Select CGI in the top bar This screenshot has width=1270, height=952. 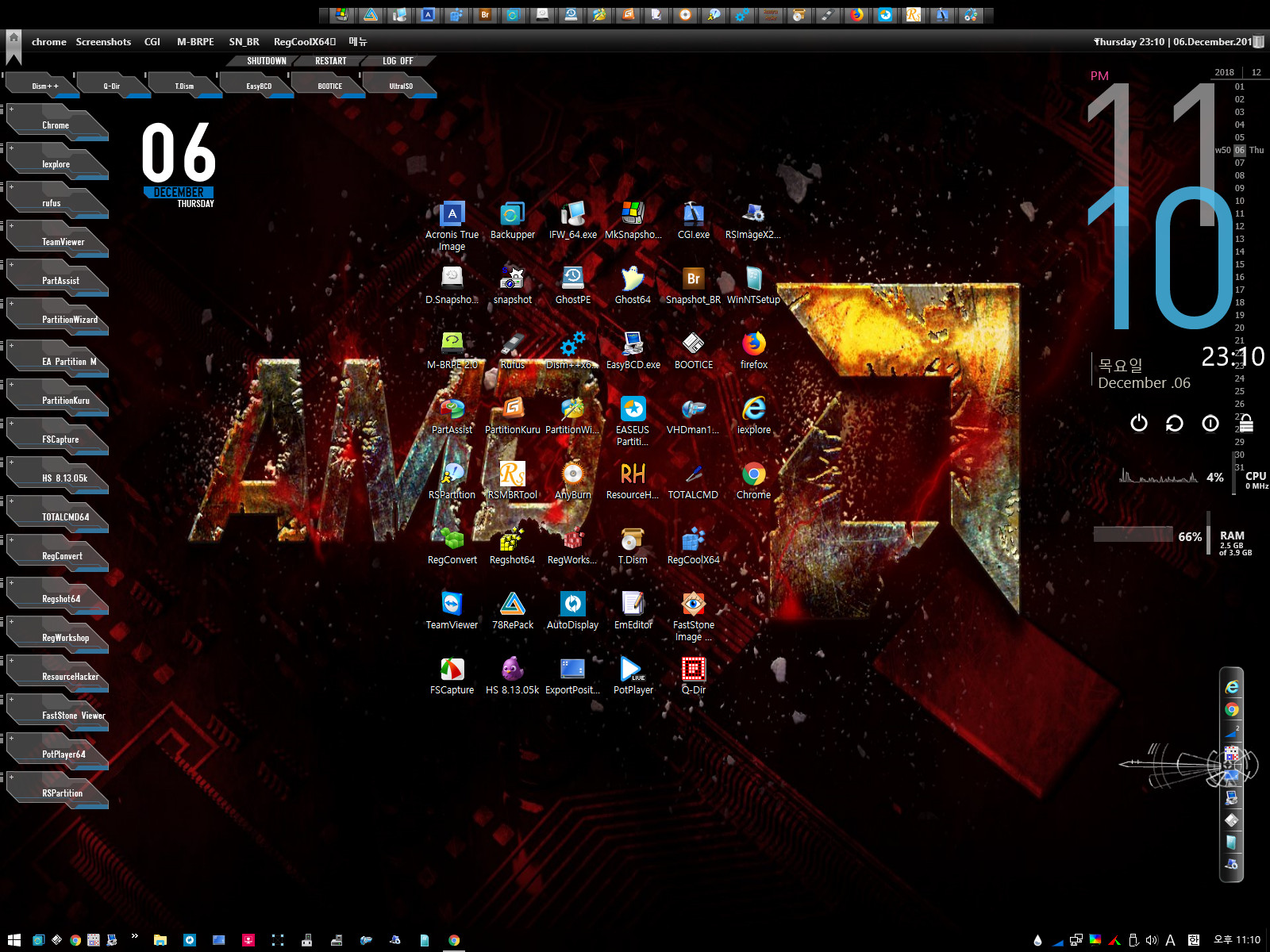152,41
